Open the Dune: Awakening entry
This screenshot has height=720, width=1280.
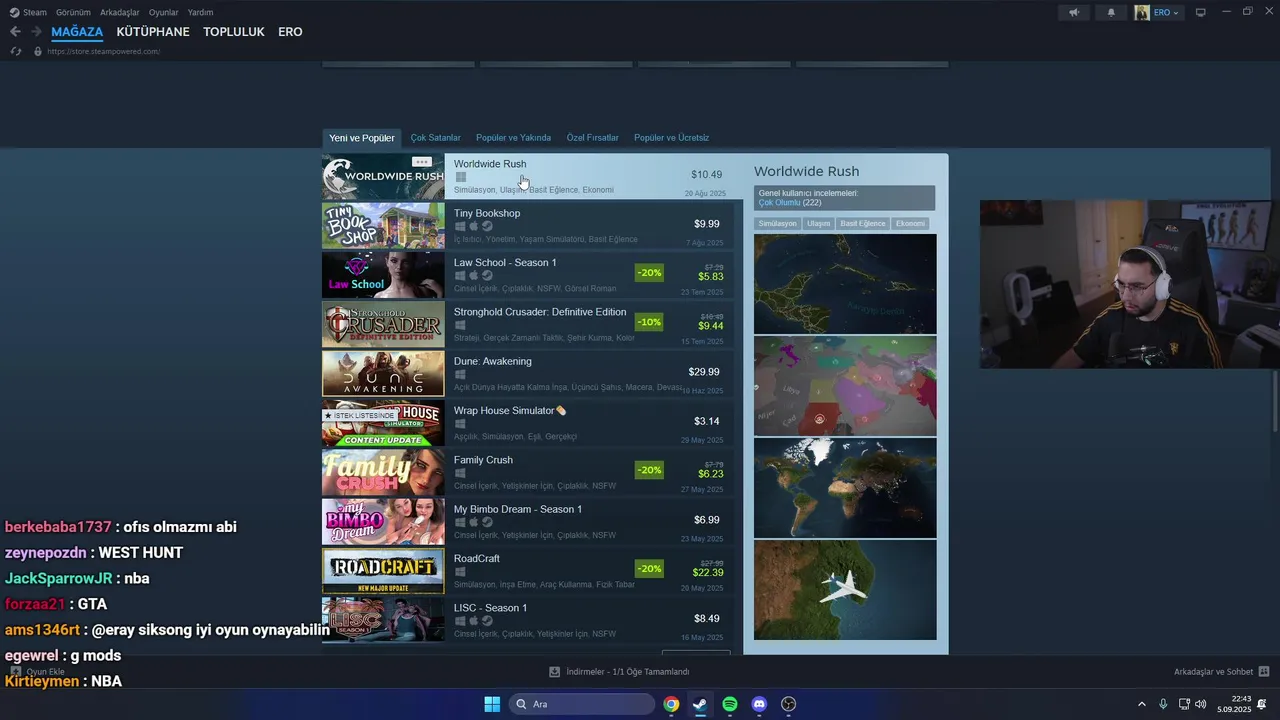pyautogui.click(x=528, y=374)
